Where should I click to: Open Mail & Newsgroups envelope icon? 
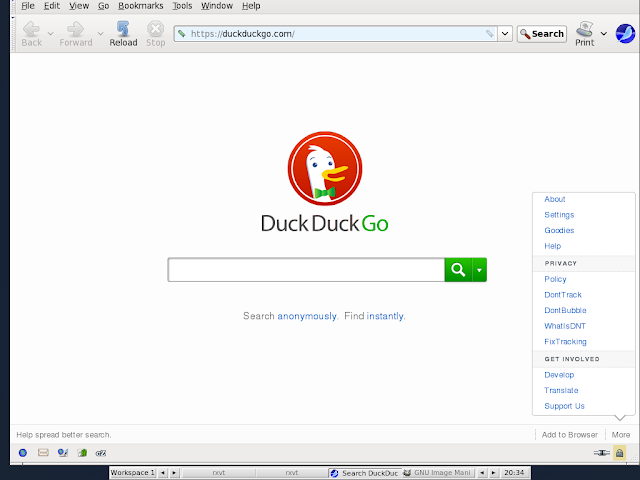click(x=43, y=453)
